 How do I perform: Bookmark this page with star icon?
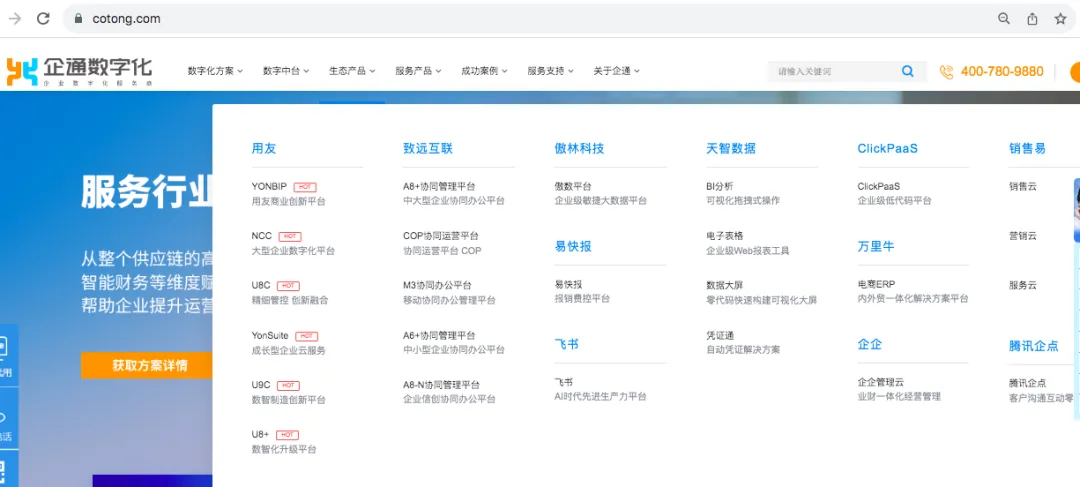(1061, 19)
